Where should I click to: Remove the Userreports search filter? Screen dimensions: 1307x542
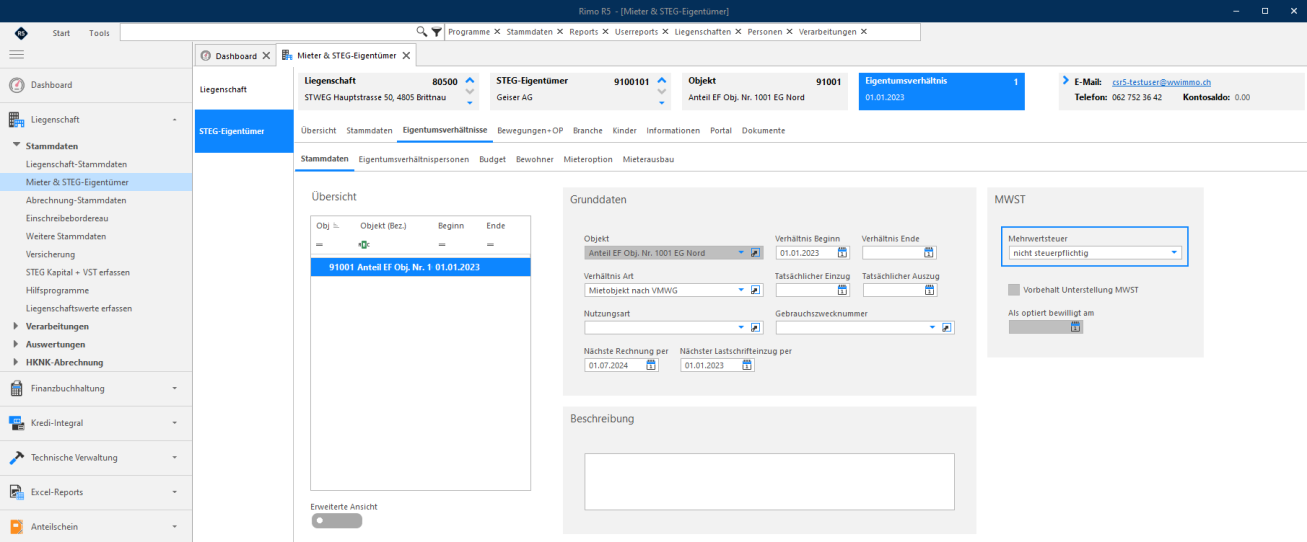coord(666,32)
